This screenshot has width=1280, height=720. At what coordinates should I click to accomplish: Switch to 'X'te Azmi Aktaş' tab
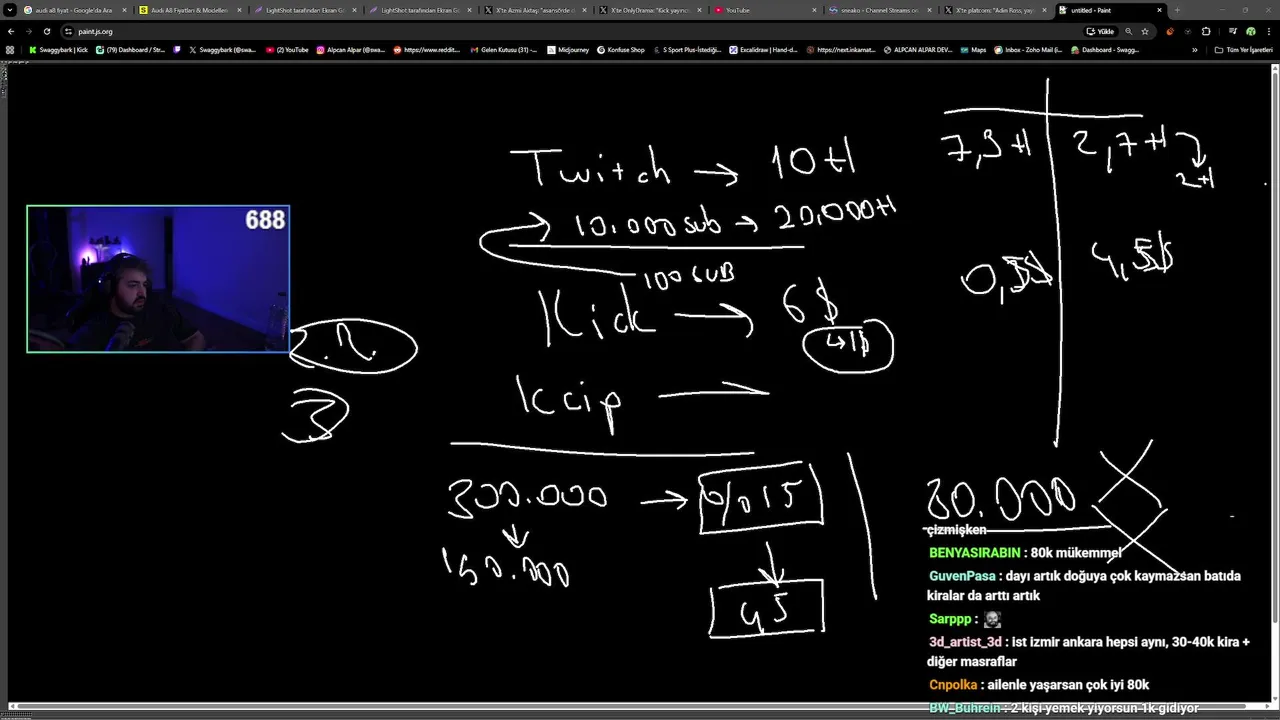click(x=535, y=10)
